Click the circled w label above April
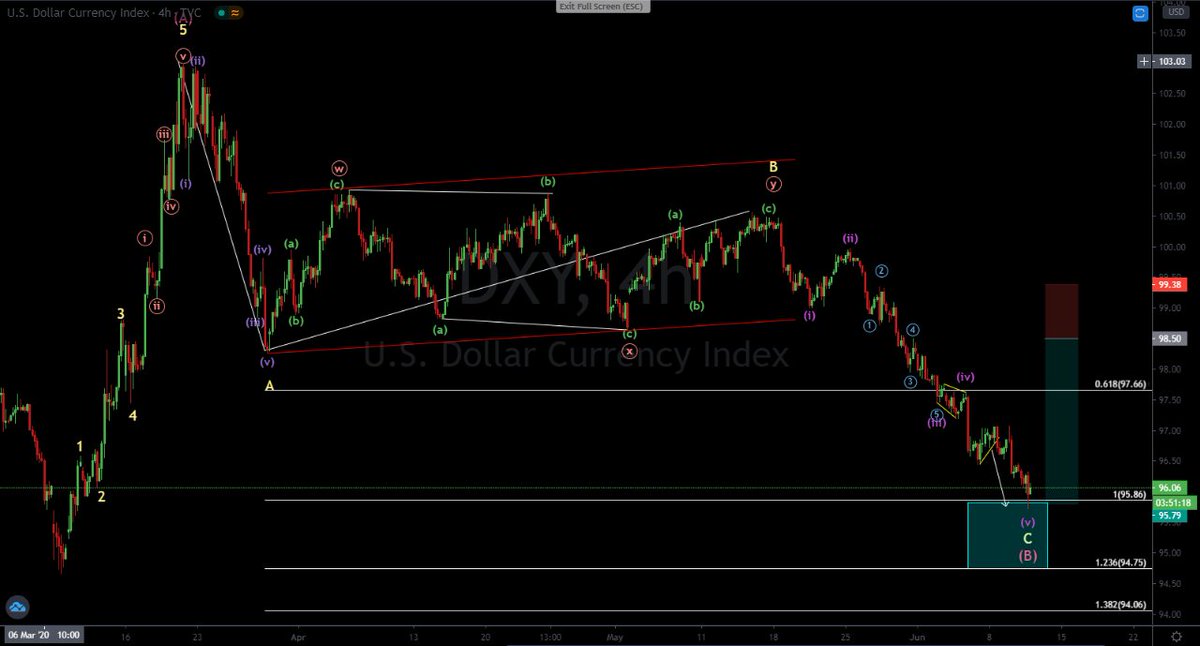The image size is (1200, 646). pos(339,169)
